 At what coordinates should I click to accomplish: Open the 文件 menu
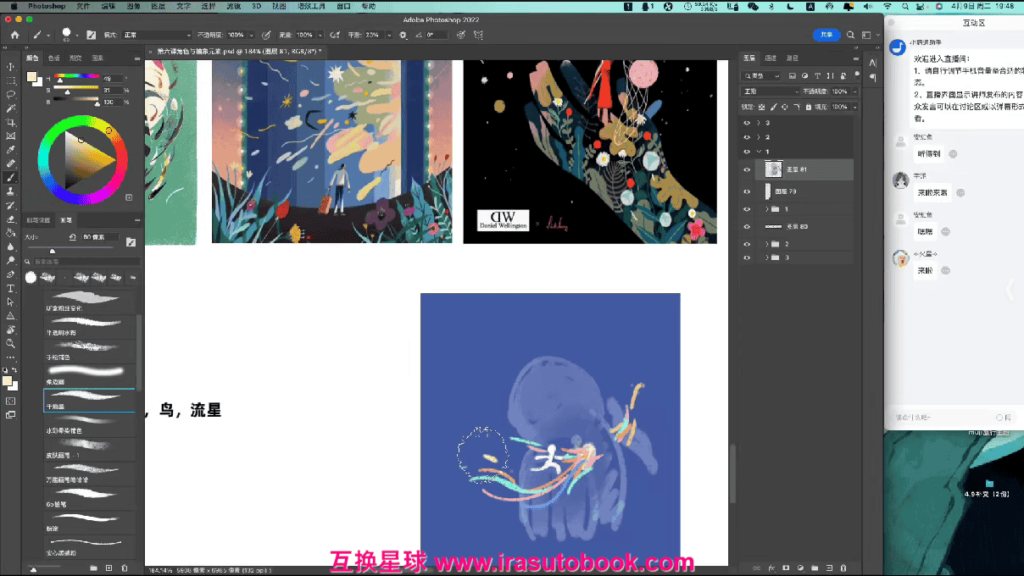tap(83, 7)
